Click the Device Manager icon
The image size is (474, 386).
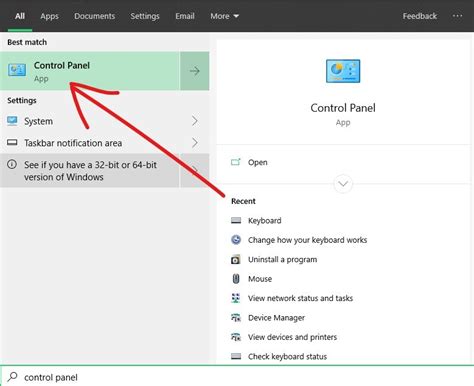(236, 318)
